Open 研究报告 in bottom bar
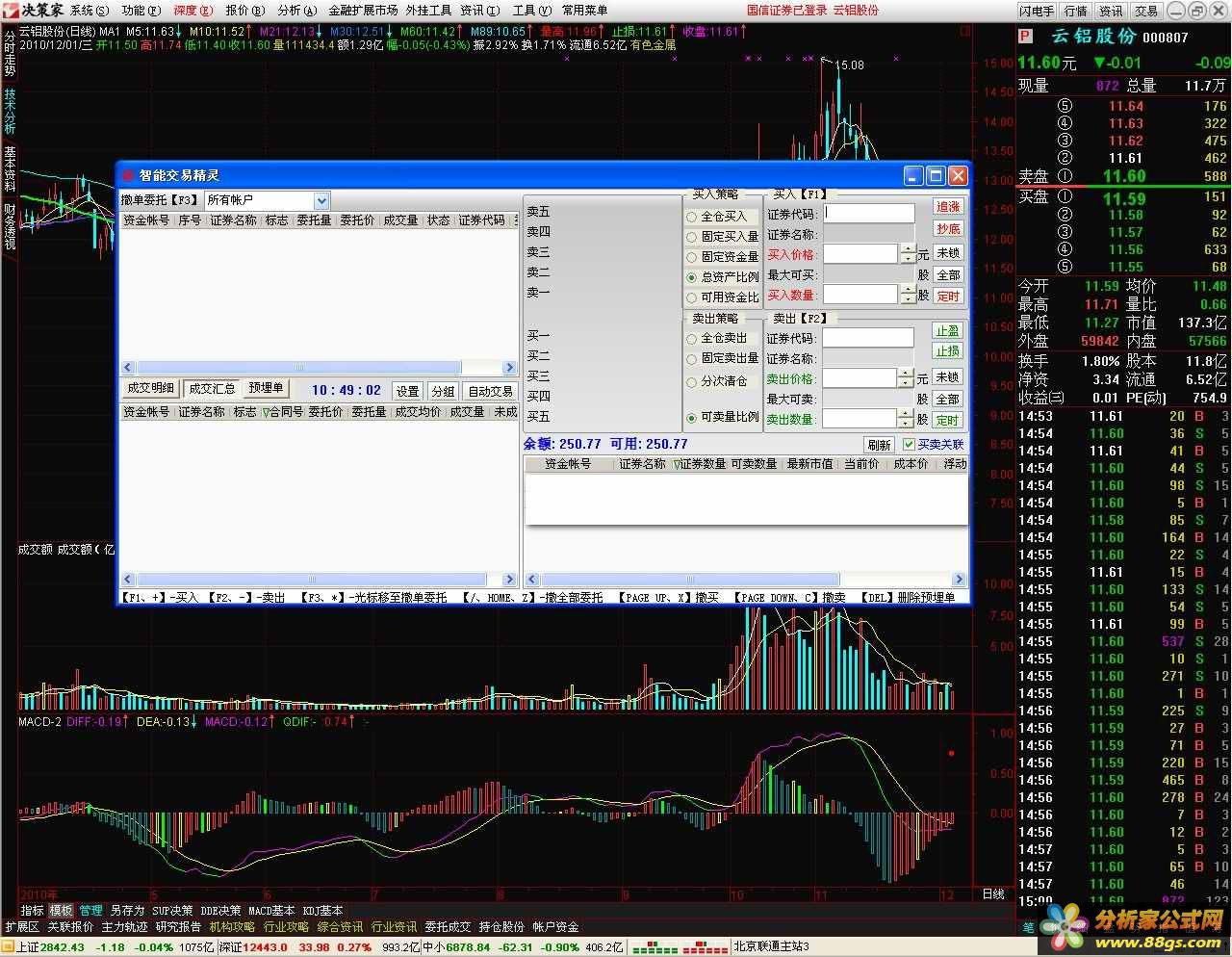1232x957 pixels. [179, 926]
